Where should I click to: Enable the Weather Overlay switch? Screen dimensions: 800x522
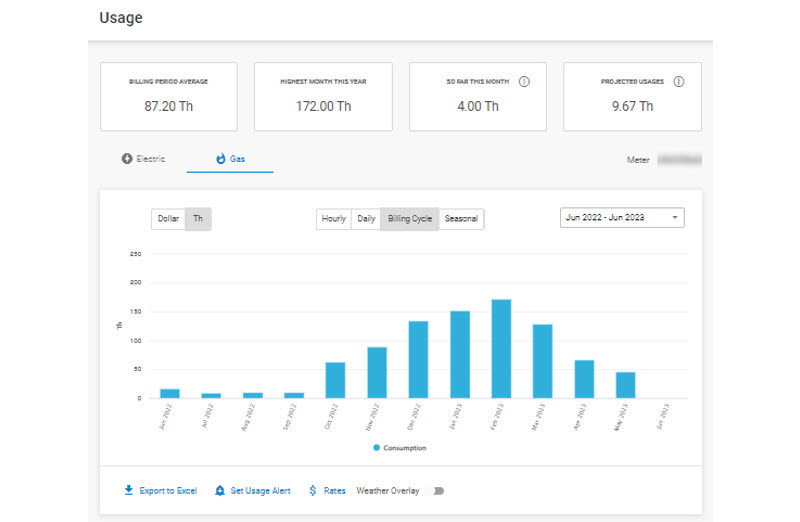[437, 491]
